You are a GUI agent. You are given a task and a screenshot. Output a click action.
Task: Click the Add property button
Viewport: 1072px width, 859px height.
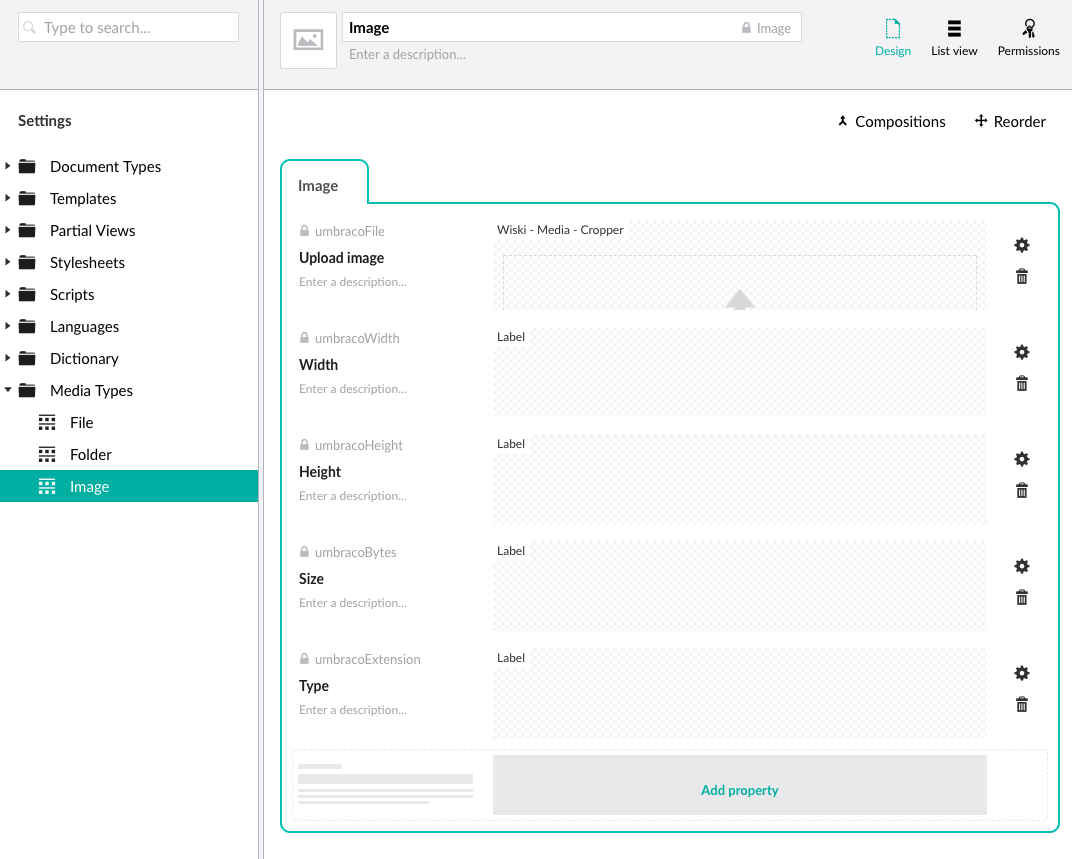[x=739, y=790]
